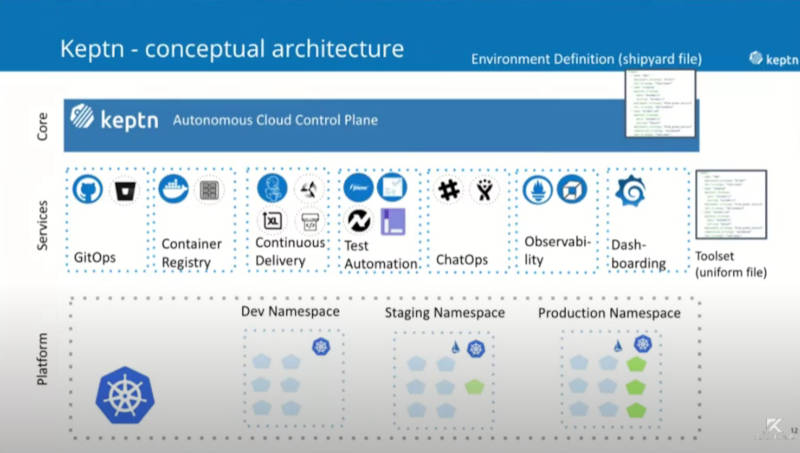Select the code bracket box icon

[309, 221]
